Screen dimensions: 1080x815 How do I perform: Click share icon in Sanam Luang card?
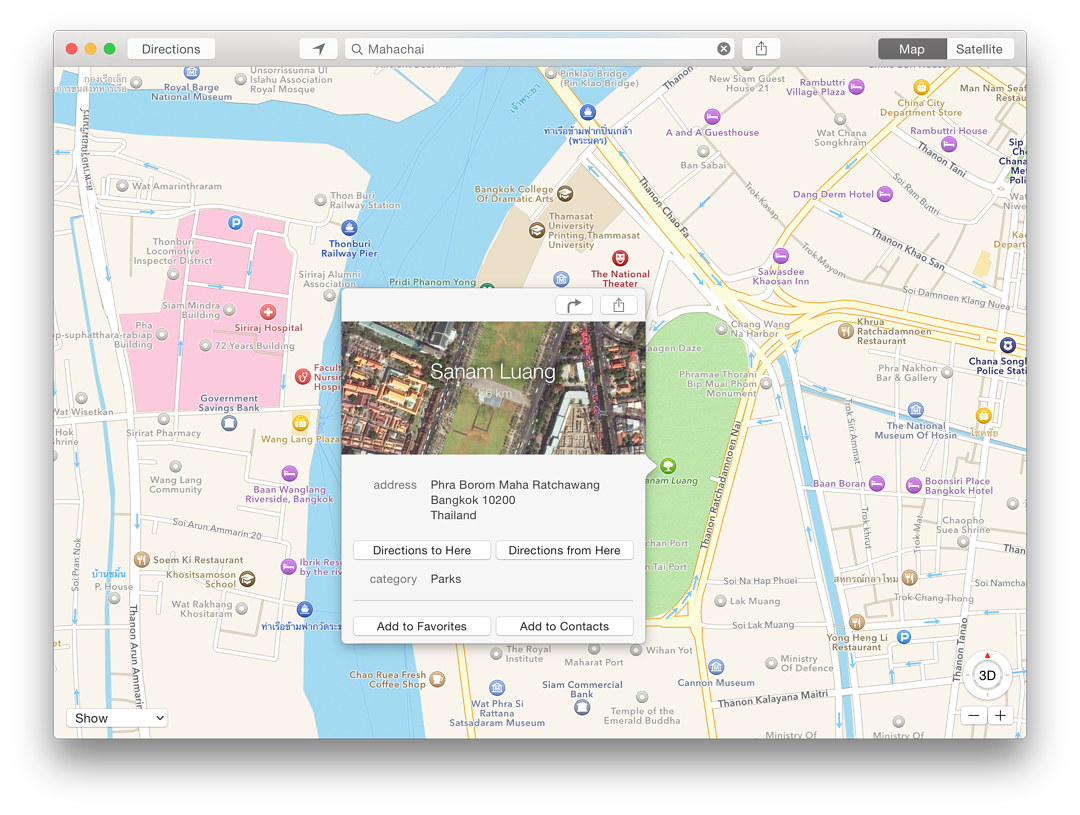(x=619, y=305)
